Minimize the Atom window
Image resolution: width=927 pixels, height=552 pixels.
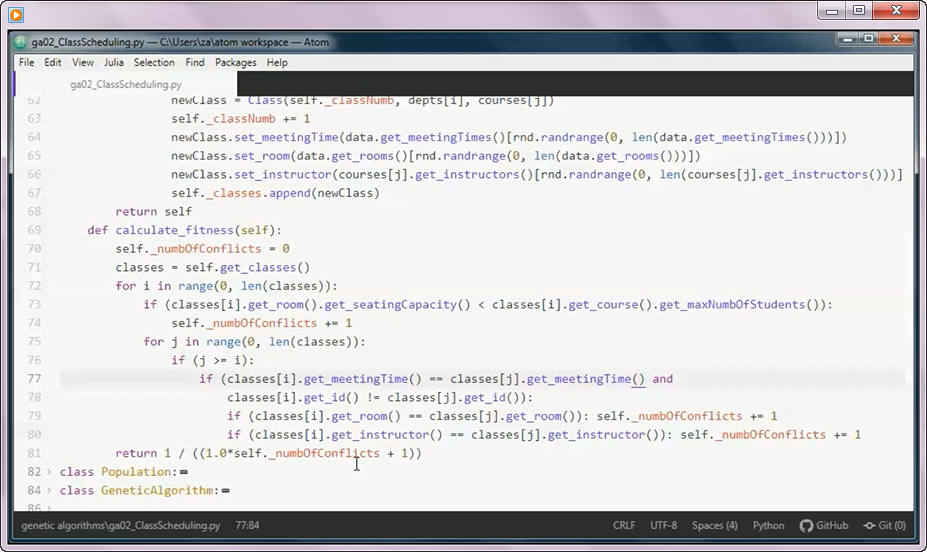pos(847,39)
